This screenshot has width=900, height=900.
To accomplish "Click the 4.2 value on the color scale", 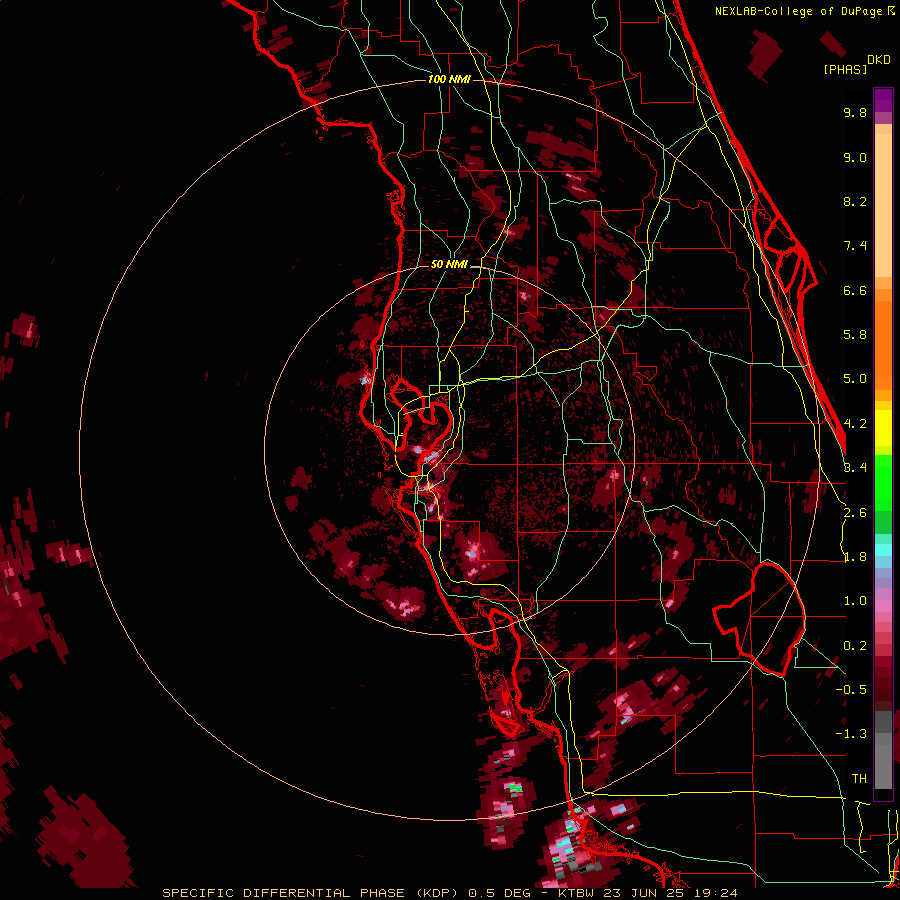I will click(855, 424).
